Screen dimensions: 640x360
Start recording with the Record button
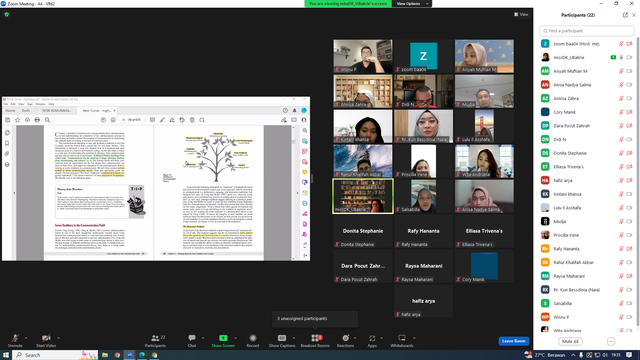[253, 340]
